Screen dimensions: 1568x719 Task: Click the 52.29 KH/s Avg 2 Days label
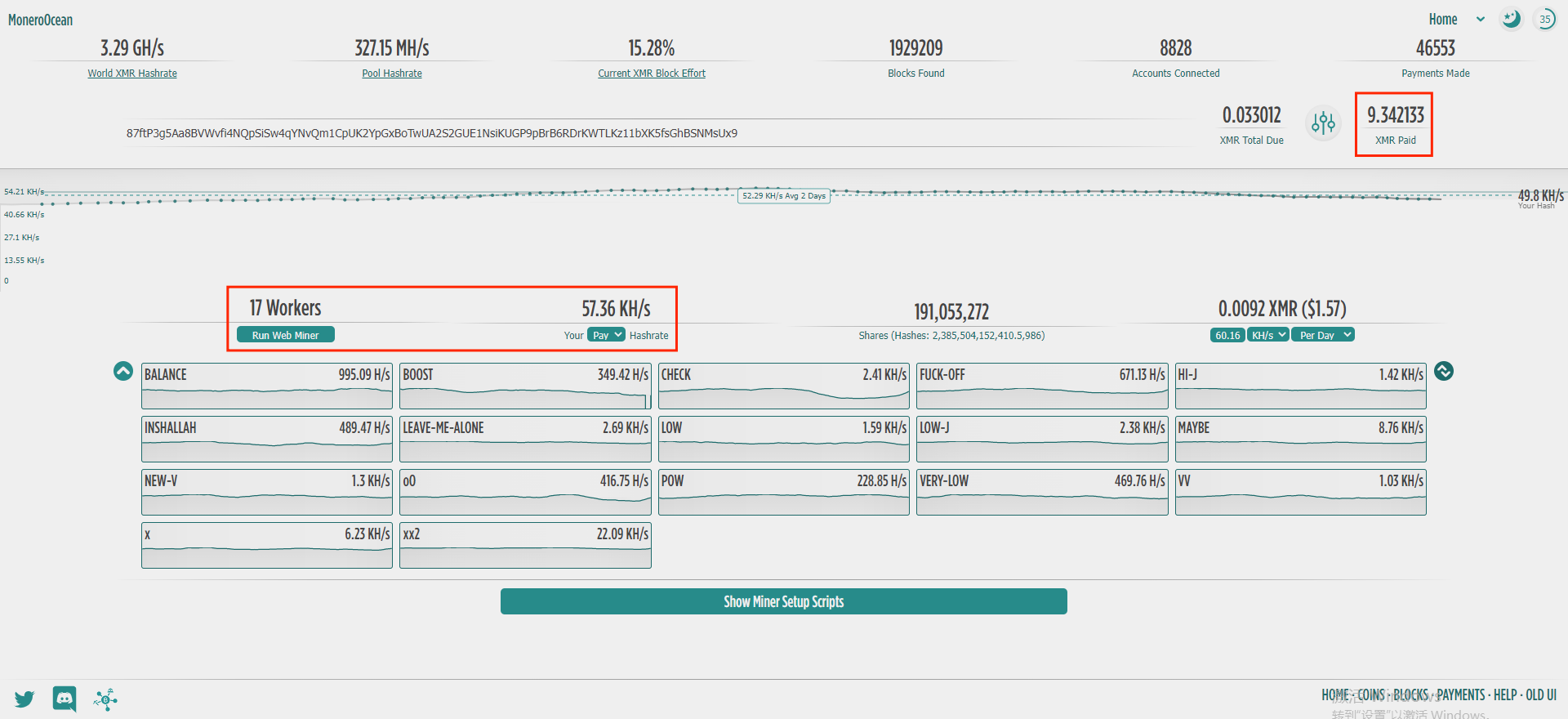[784, 196]
